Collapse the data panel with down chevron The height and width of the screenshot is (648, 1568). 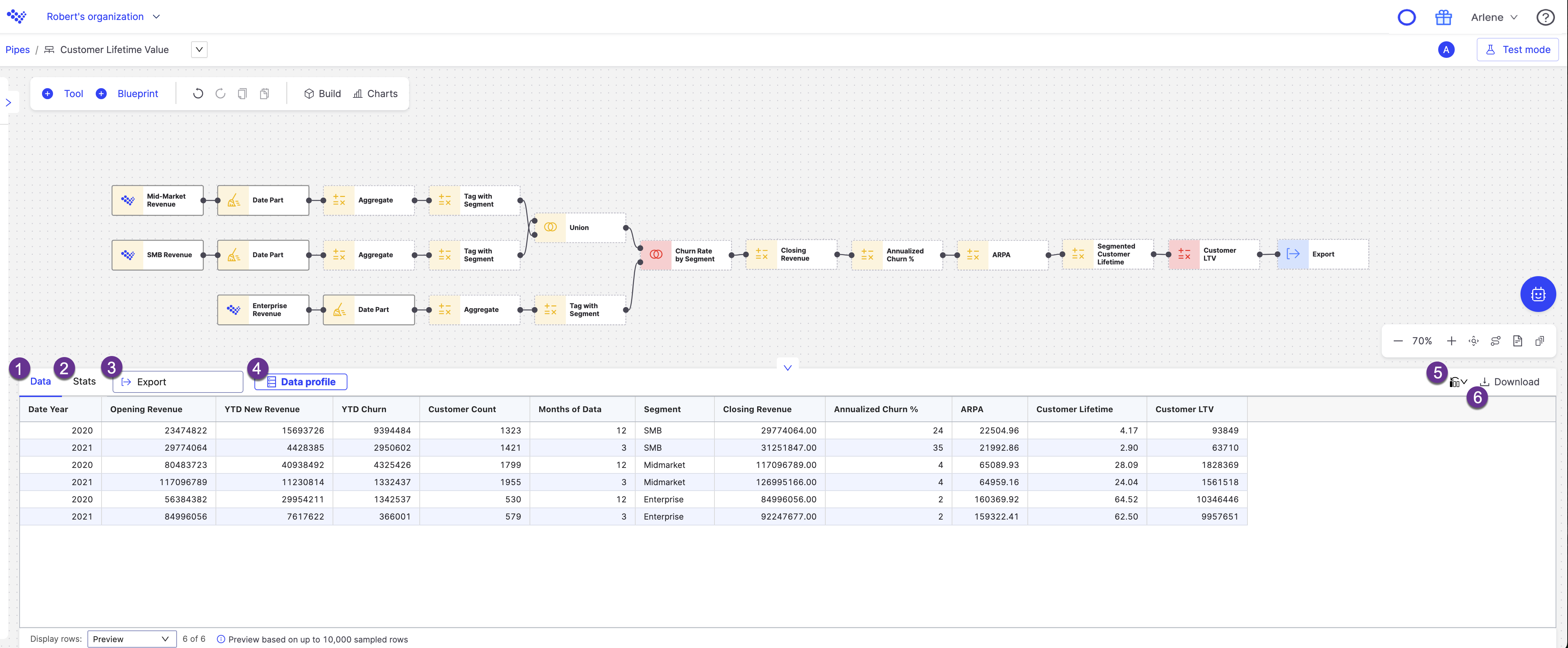click(x=787, y=367)
